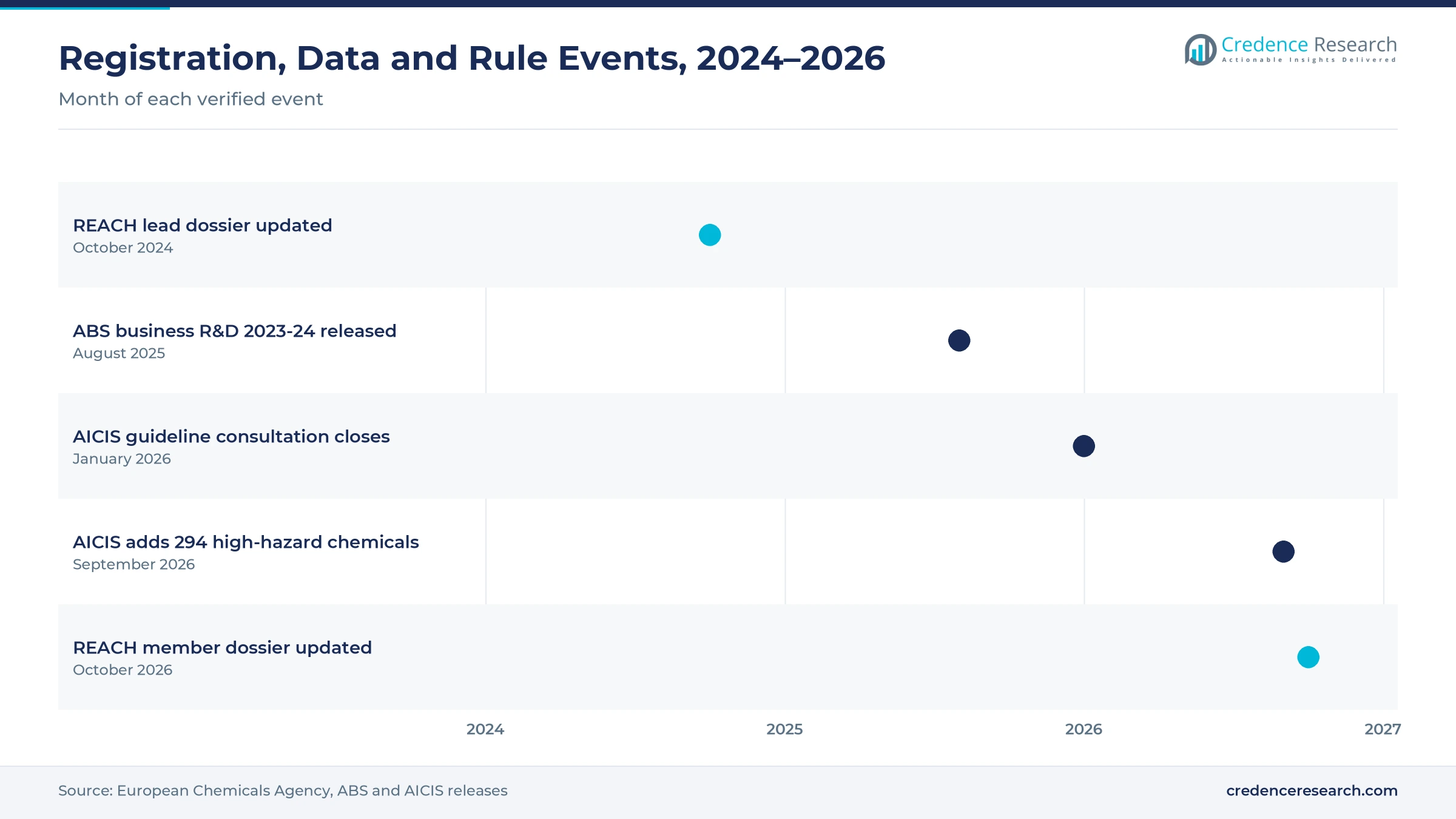Click 'ABS business R&D 2023-24 released' label
This screenshot has height=819, width=1456.
pyautogui.click(x=235, y=331)
